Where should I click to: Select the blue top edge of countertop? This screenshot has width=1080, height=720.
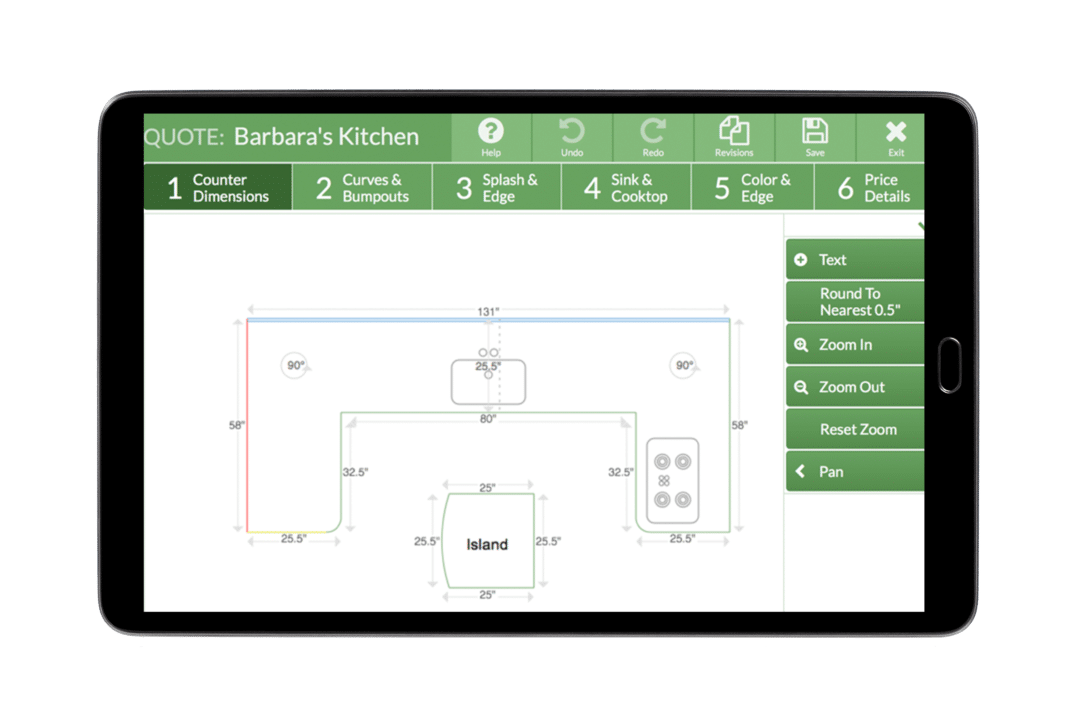[x=488, y=320]
